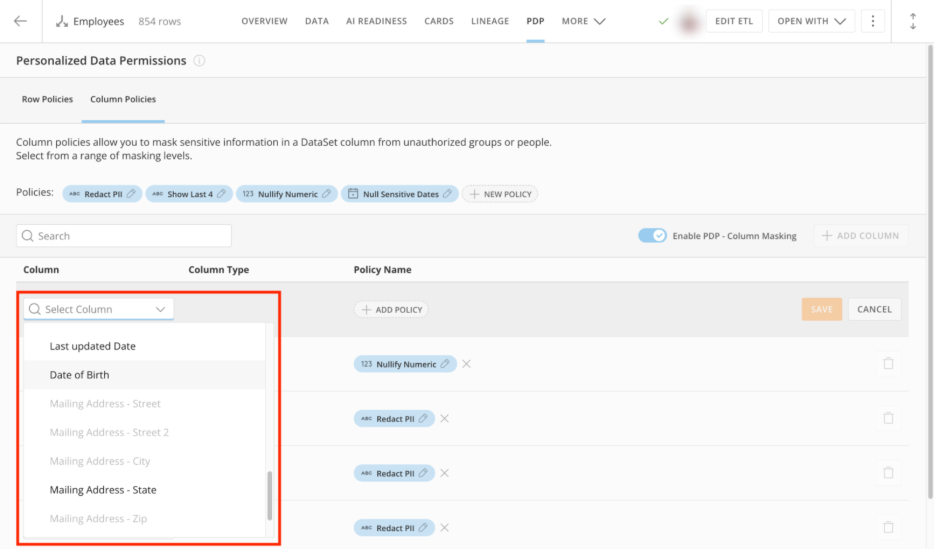Open the Select Column combo box
The height and width of the screenshot is (549, 936).
pyautogui.click(x=99, y=309)
